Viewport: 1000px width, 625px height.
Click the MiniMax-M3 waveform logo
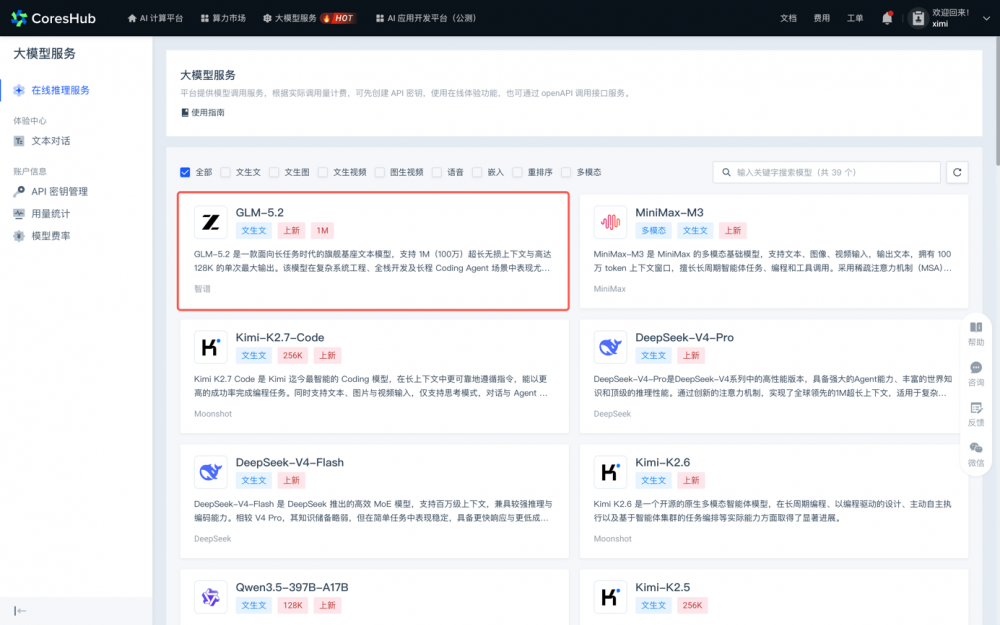click(x=610, y=222)
